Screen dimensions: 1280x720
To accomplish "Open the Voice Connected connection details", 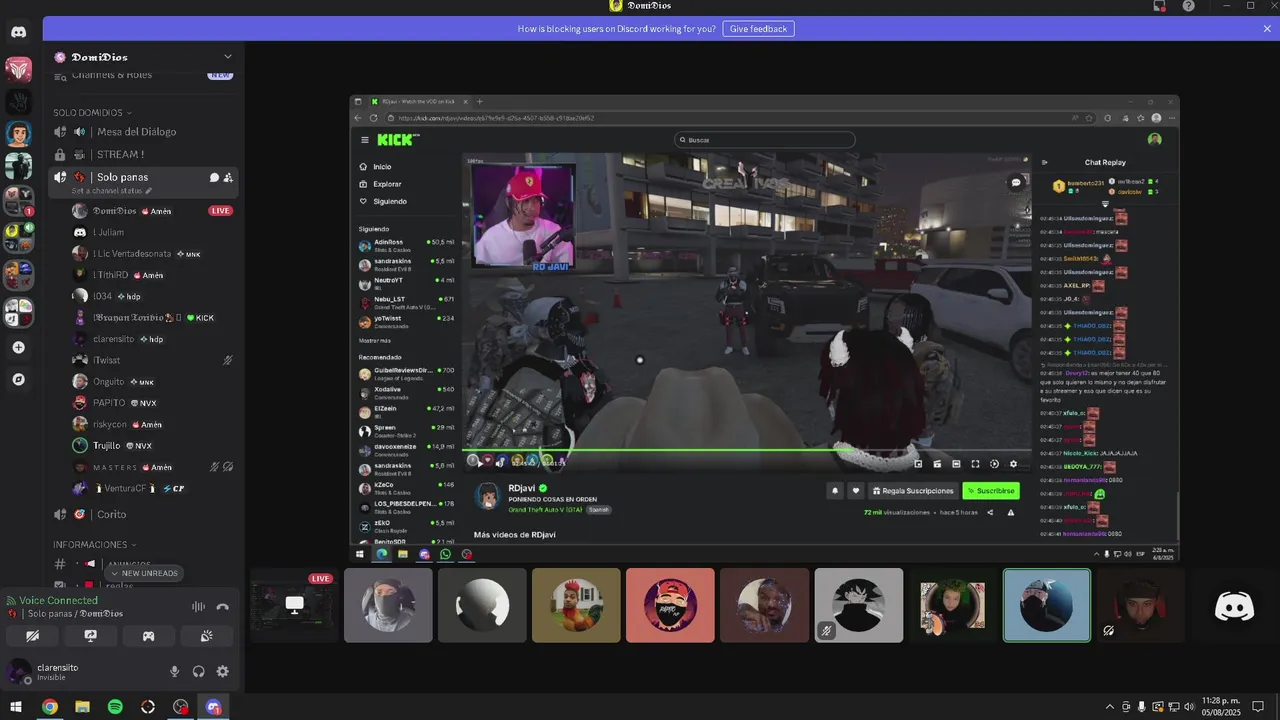I will [x=58, y=600].
